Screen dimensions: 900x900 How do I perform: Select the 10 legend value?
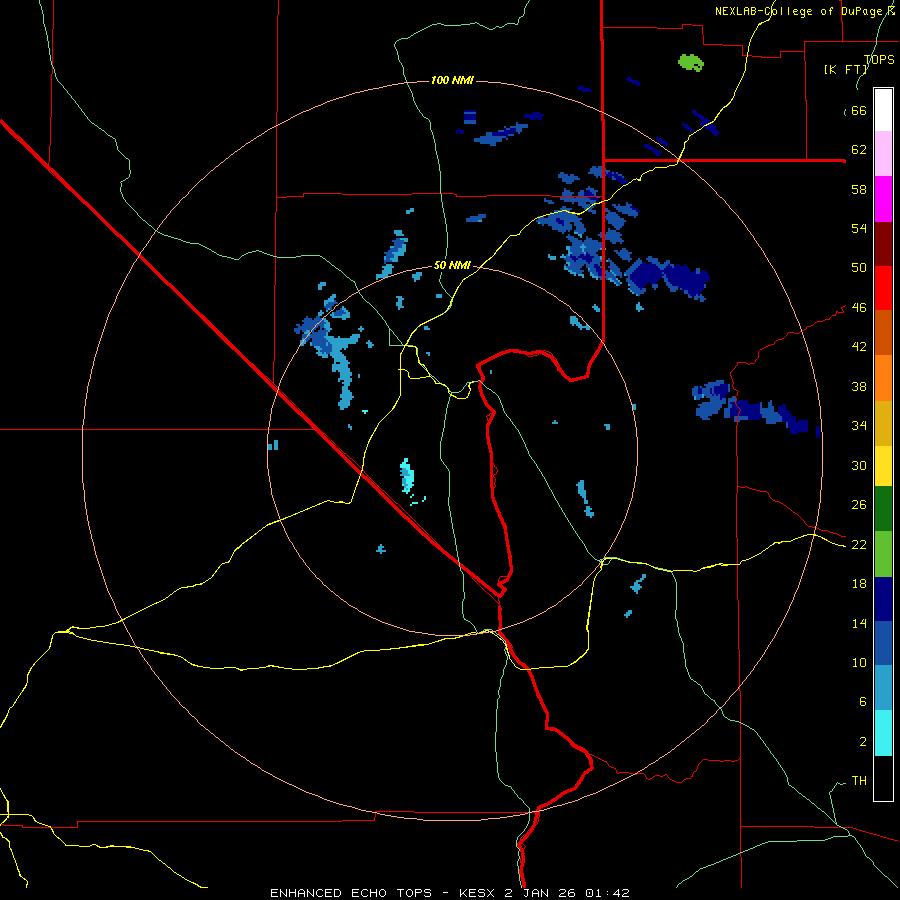[x=859, y=662]
